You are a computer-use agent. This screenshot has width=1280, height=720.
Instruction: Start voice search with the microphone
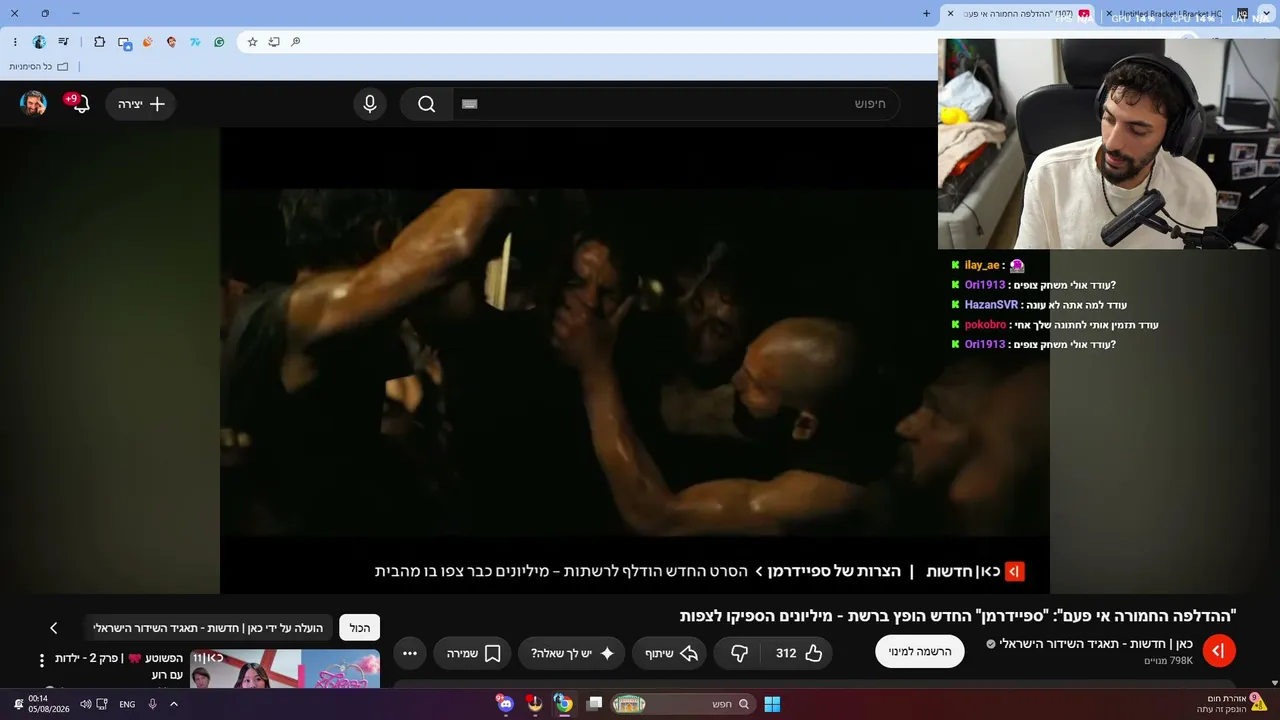pyautogui.click(x=370, y=104)
